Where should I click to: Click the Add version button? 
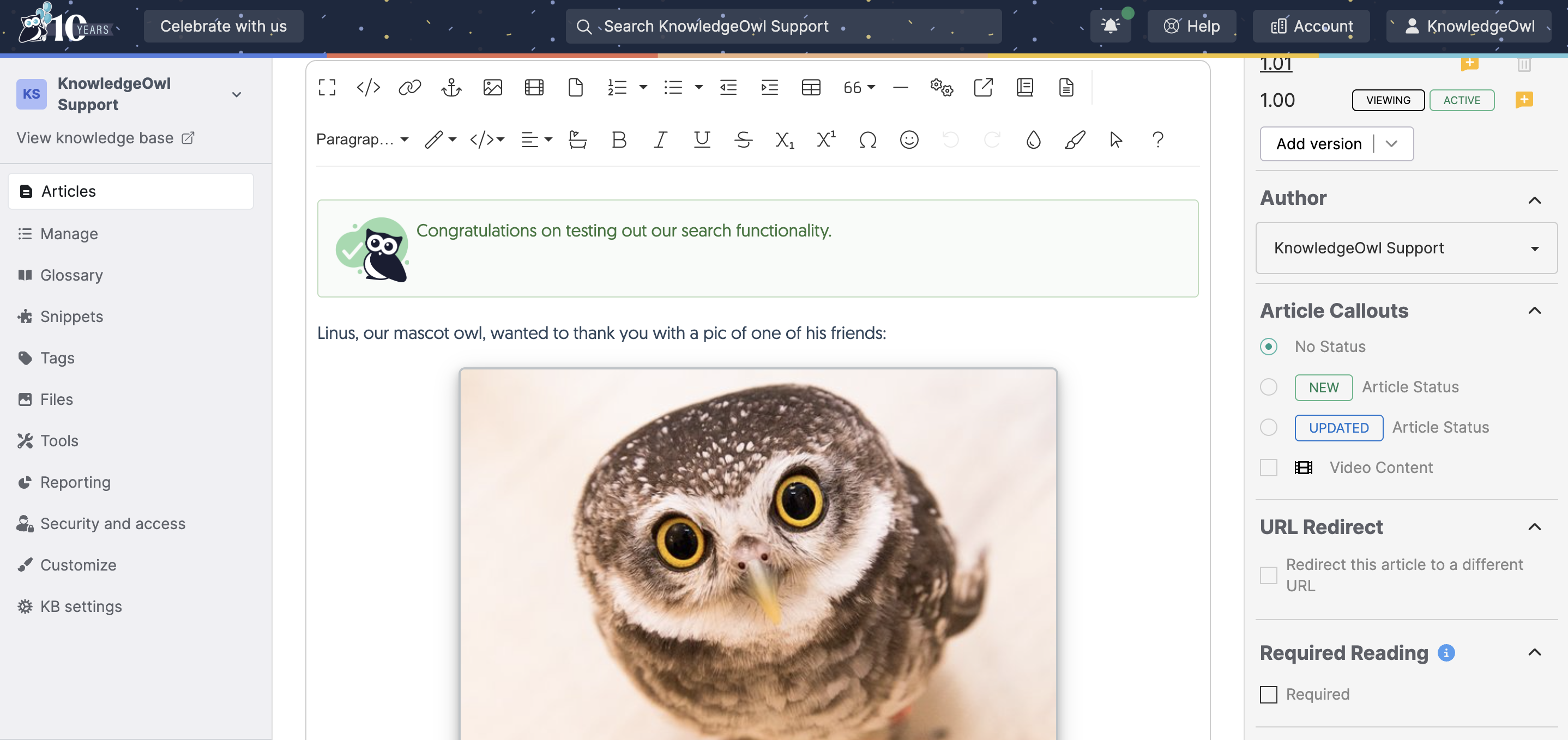coord(1318,144)
